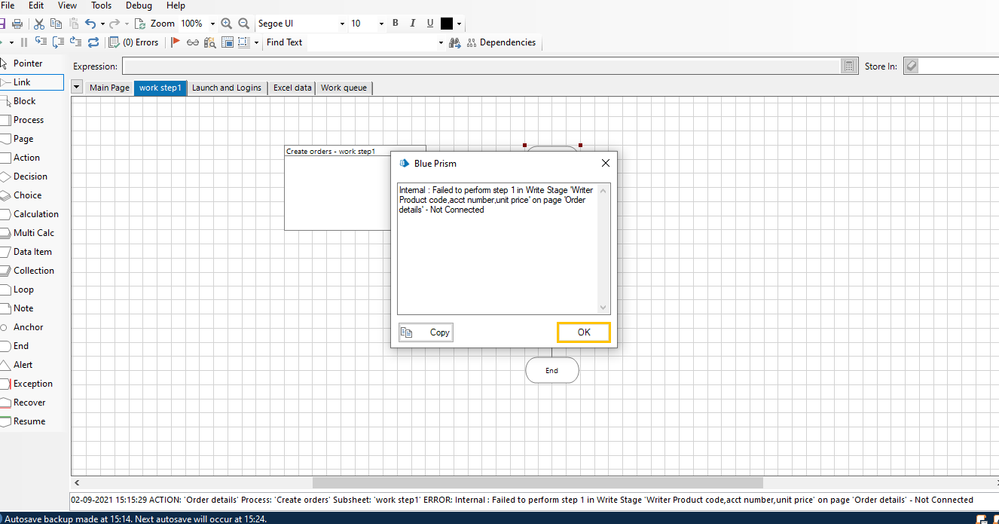Open the Undo history dropdown arrow
This screenshot has height=524, width=999.
click(x=102, y=24)
